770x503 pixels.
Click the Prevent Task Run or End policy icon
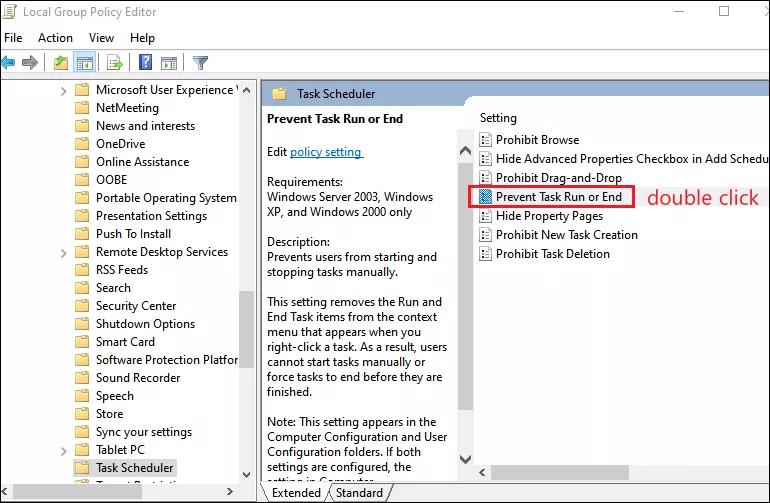(485, 197)
